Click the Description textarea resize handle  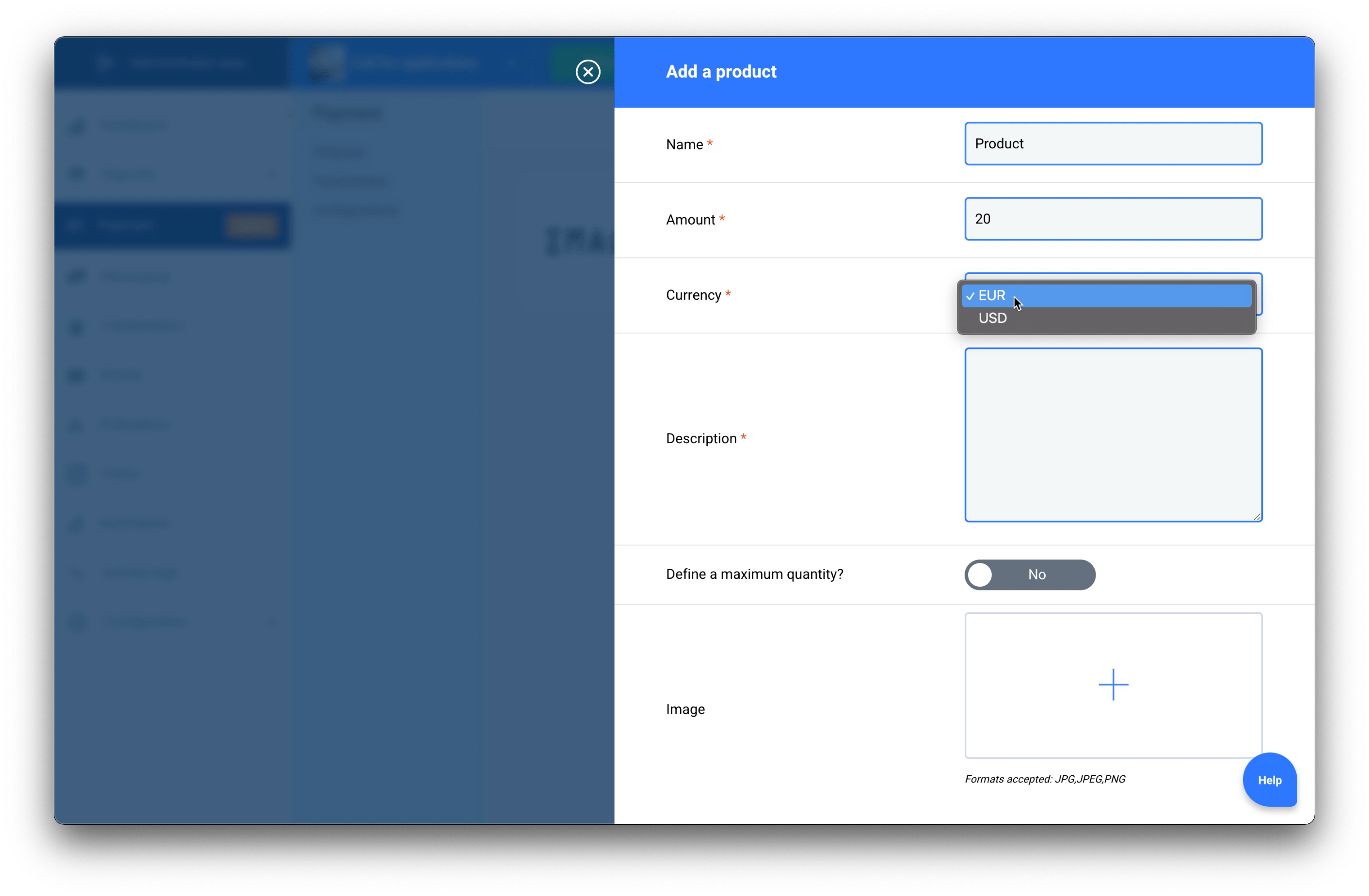[1257, 516]
